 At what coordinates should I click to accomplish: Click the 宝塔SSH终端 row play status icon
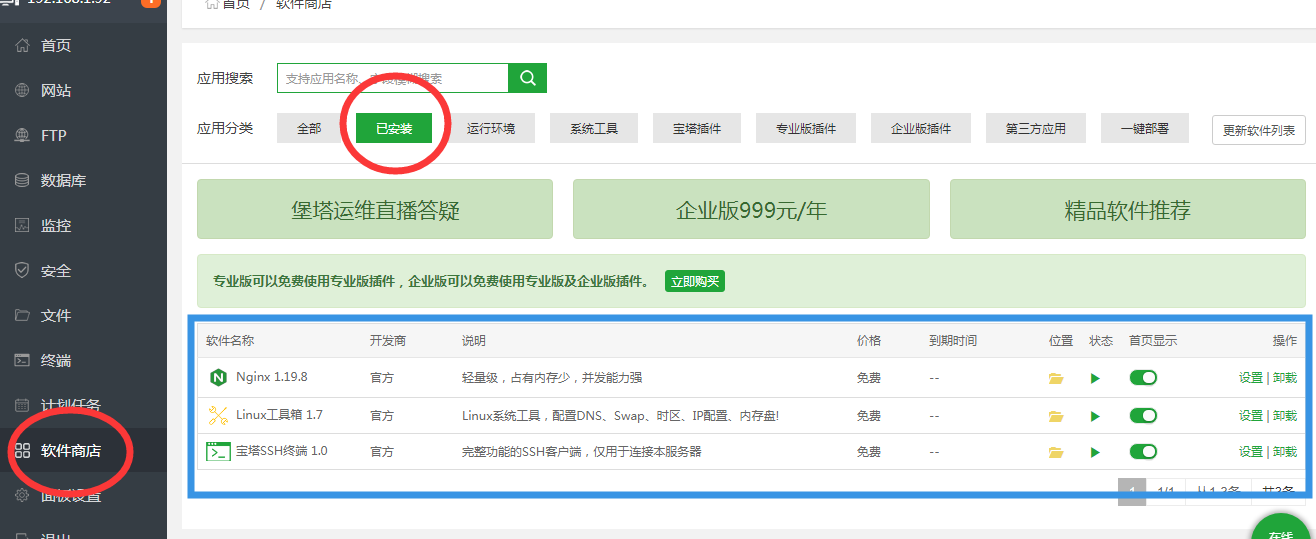[1096, 452]
